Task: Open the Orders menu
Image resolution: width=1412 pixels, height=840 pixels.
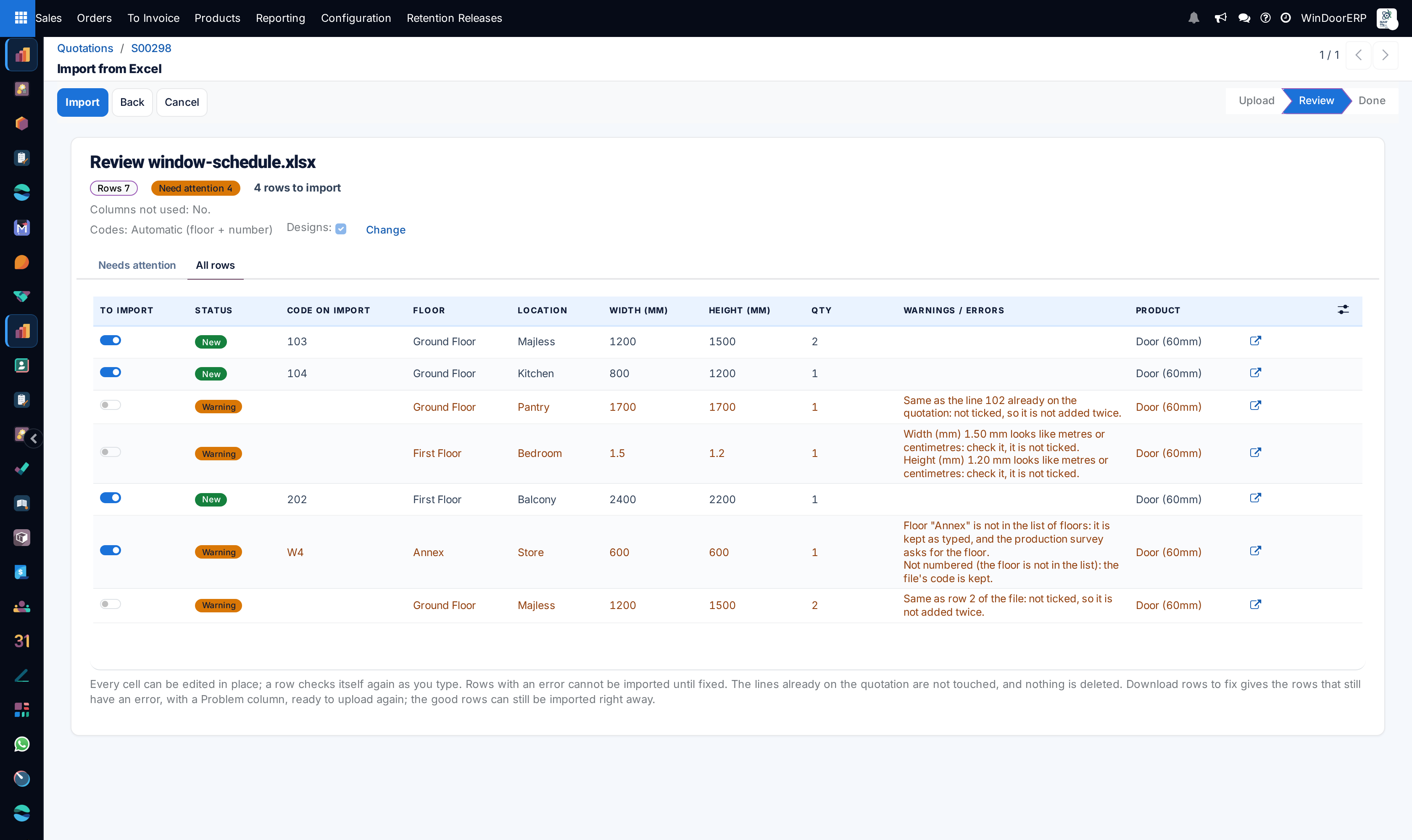Action: [x=94, y=18]
